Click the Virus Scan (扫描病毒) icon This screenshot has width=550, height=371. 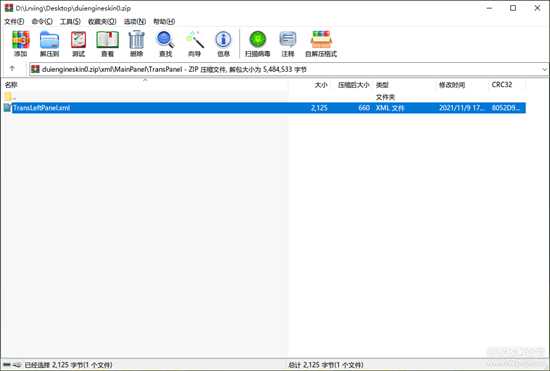tap(257, 40)
